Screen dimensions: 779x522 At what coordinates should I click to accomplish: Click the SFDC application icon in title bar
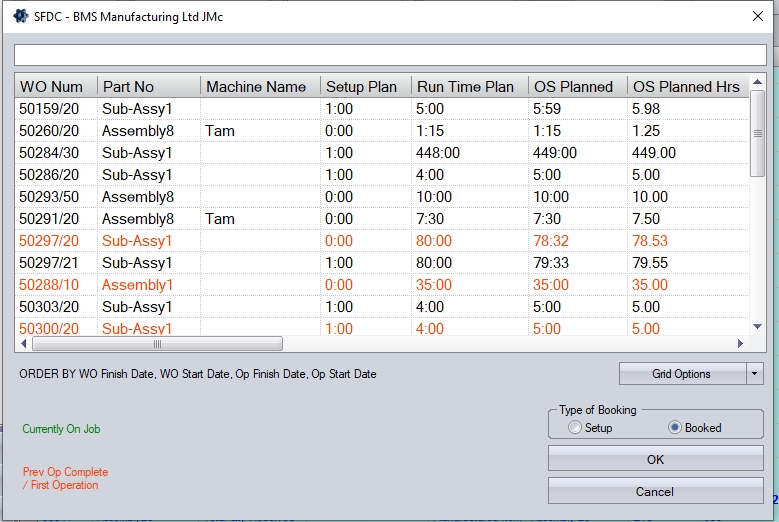(20, 16)
